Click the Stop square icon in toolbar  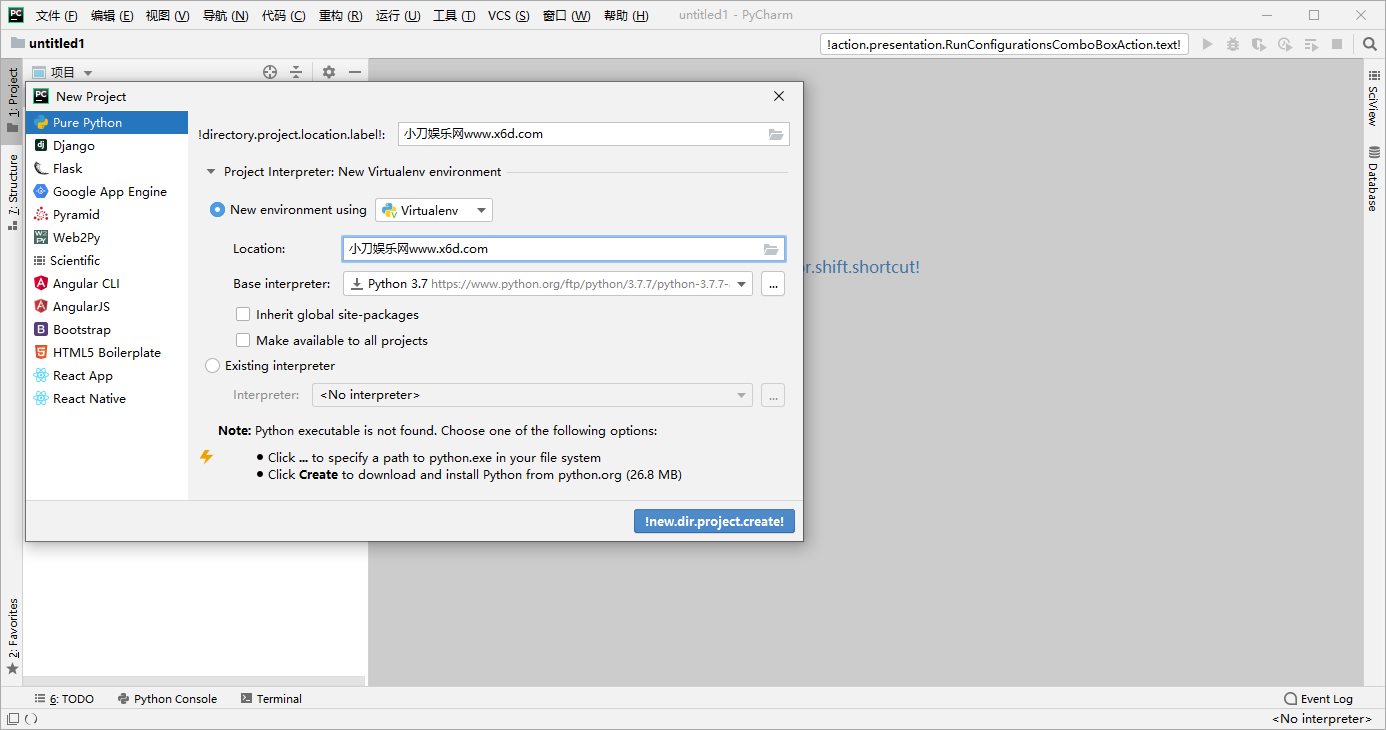[x=1337, y=44]
